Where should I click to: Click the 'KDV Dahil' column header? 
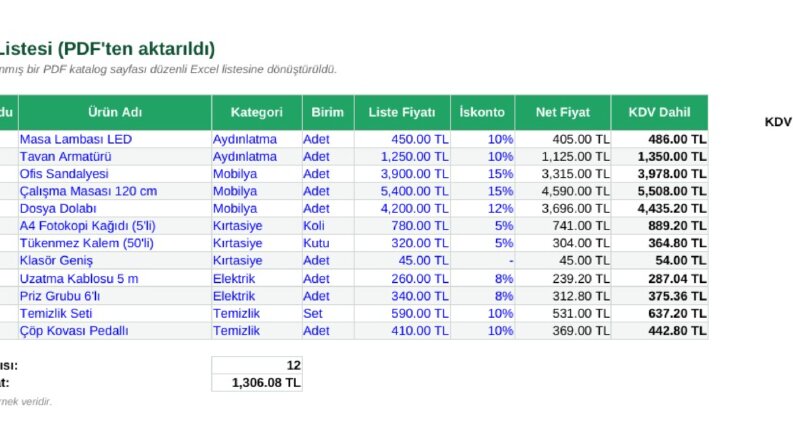click(x=659, y=112)
